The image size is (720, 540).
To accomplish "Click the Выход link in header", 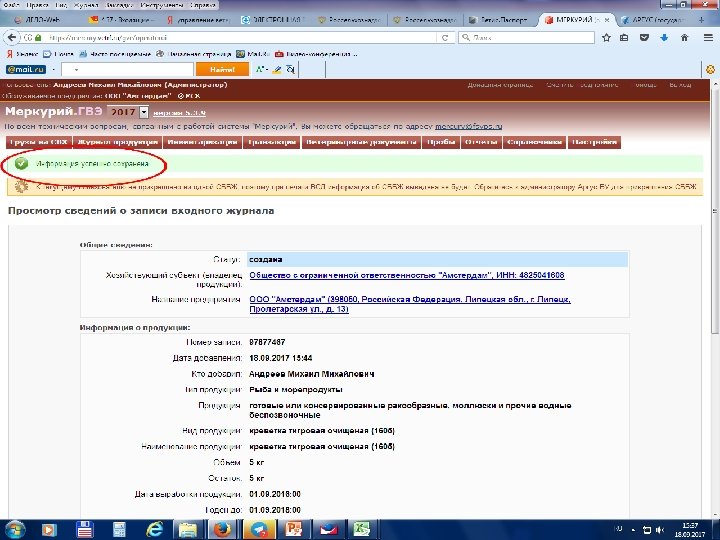I will (x=681, y=85).
